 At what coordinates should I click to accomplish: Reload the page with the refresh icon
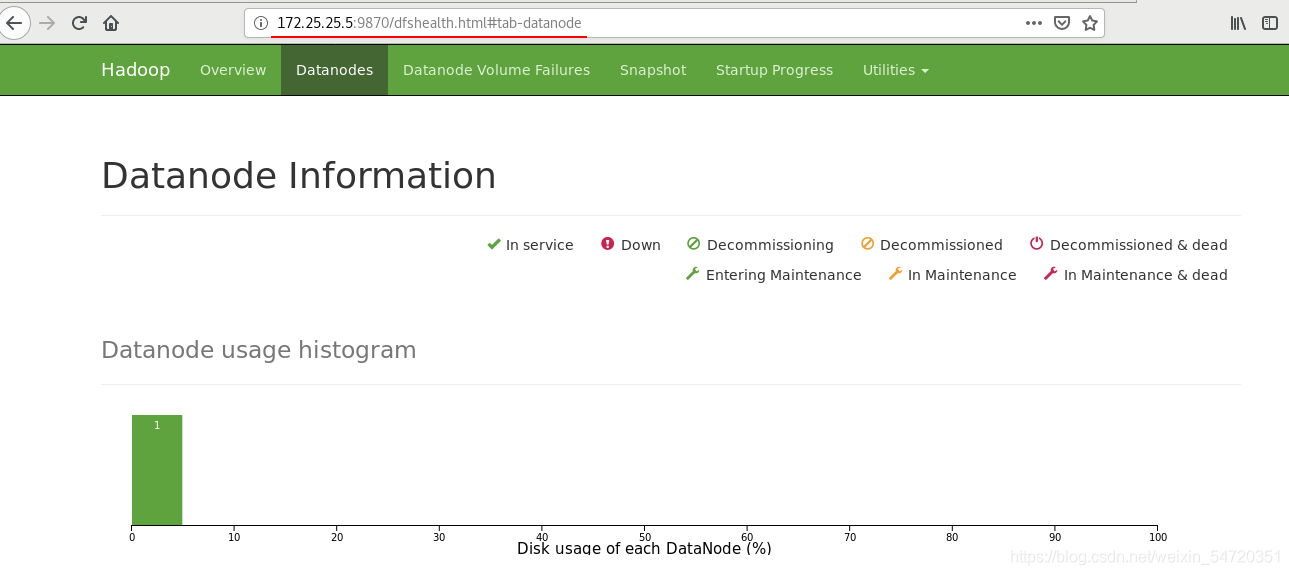[79, 23]
